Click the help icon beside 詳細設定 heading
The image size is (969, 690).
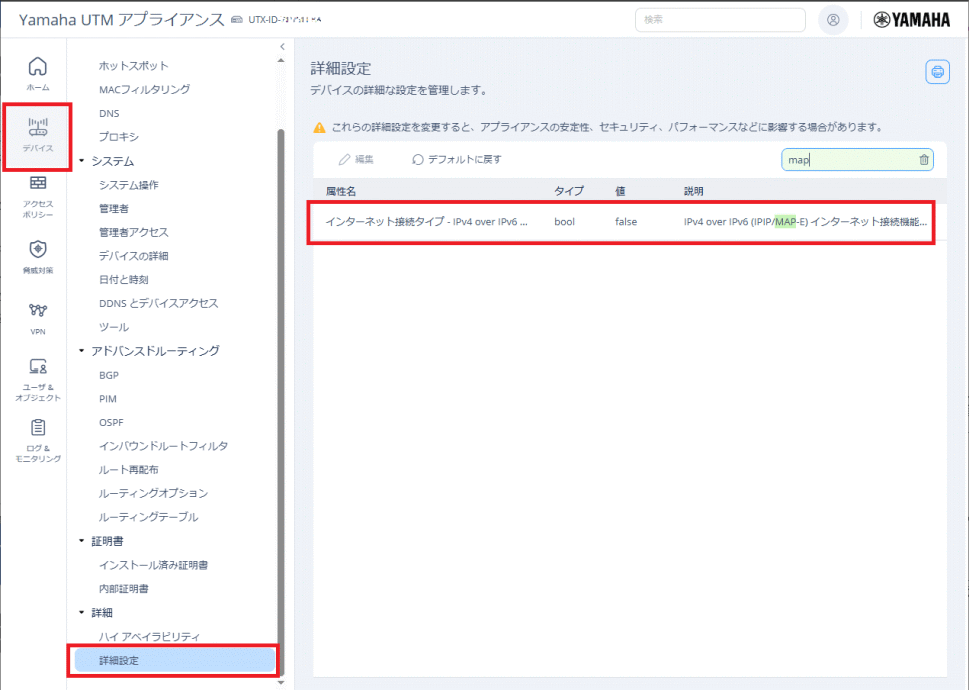click(936, 71)
